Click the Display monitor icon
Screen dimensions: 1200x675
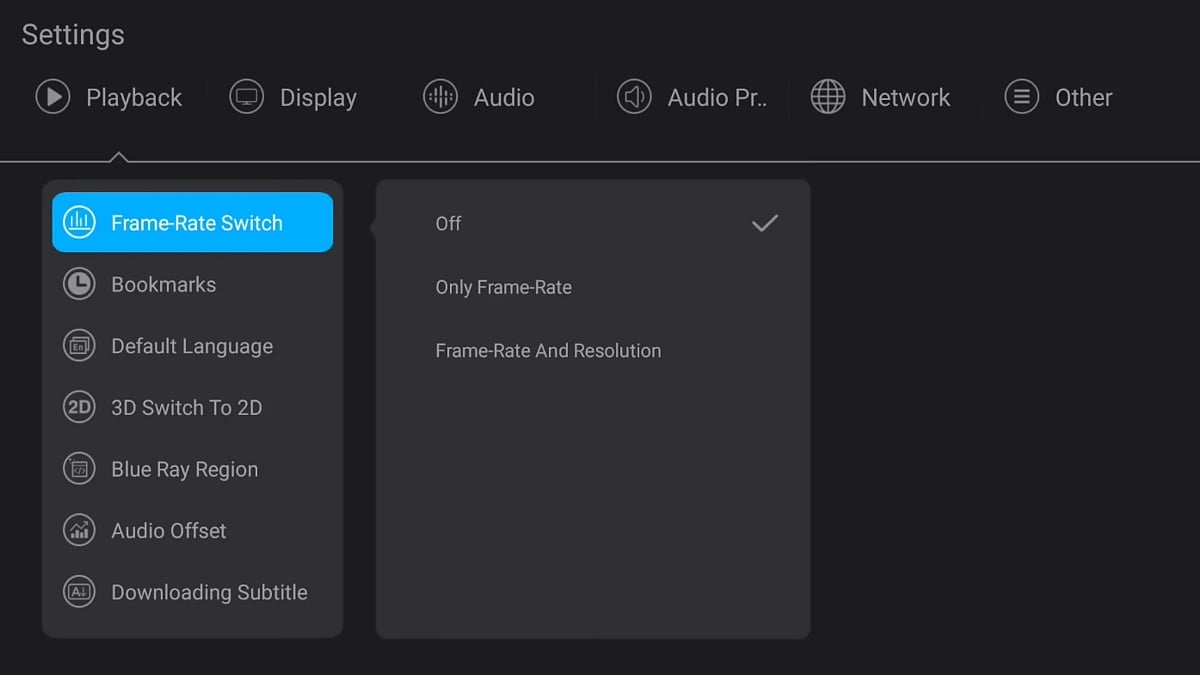[x=246, y=97]
